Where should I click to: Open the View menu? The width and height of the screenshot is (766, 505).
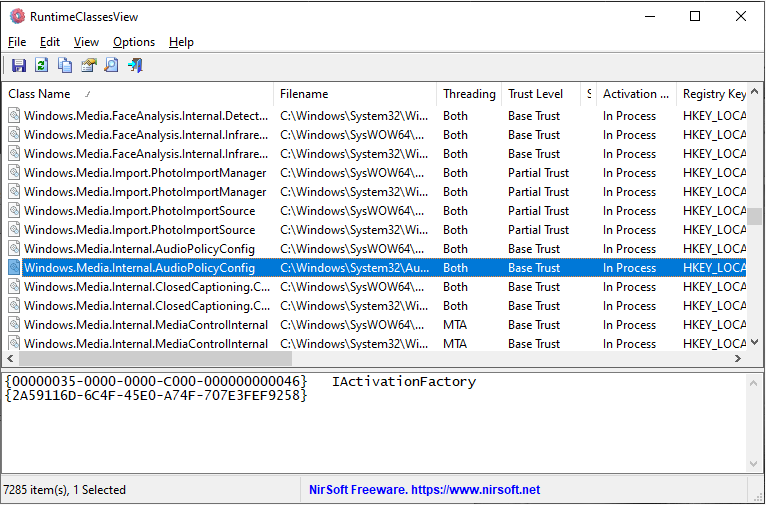[86, 42]
